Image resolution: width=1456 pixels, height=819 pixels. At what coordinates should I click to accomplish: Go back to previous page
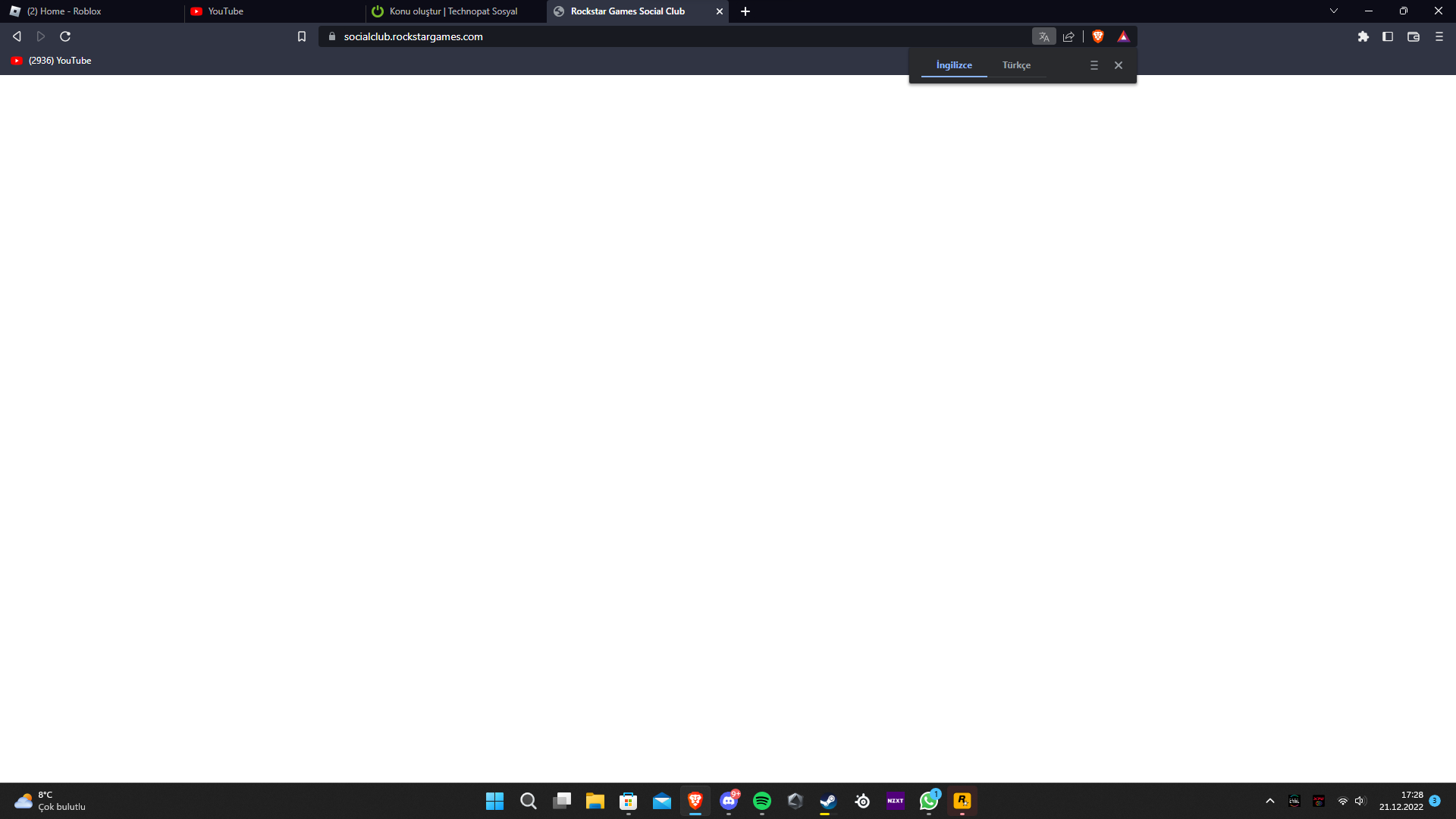[17, 36]
